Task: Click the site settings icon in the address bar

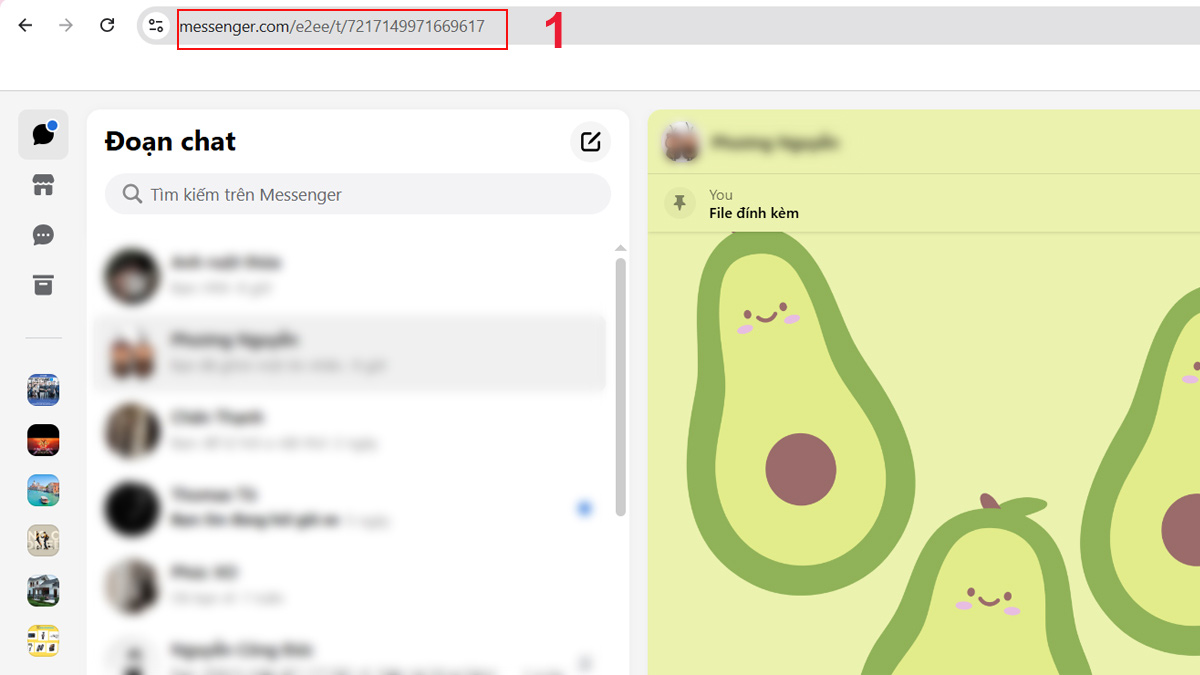Action: (x=155, y=27)
